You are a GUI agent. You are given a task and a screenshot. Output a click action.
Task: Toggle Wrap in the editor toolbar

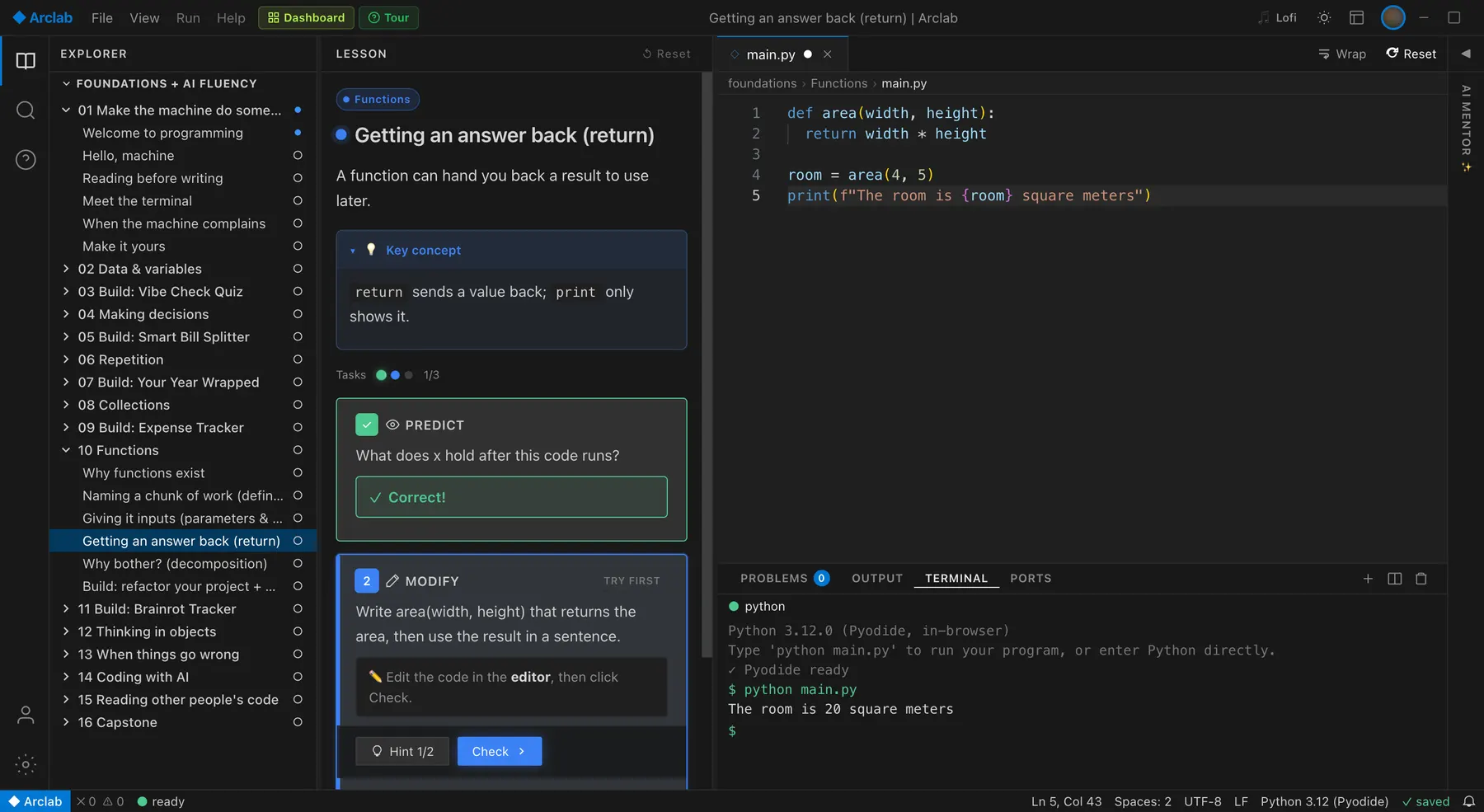pos(1342,54)
